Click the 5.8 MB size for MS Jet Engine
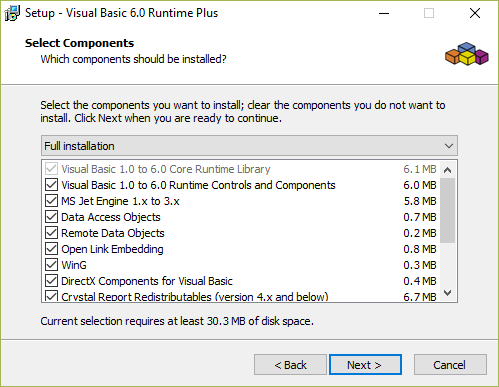Image resolution: width=499 pixels, height=387 pixels. coord(420,201)
